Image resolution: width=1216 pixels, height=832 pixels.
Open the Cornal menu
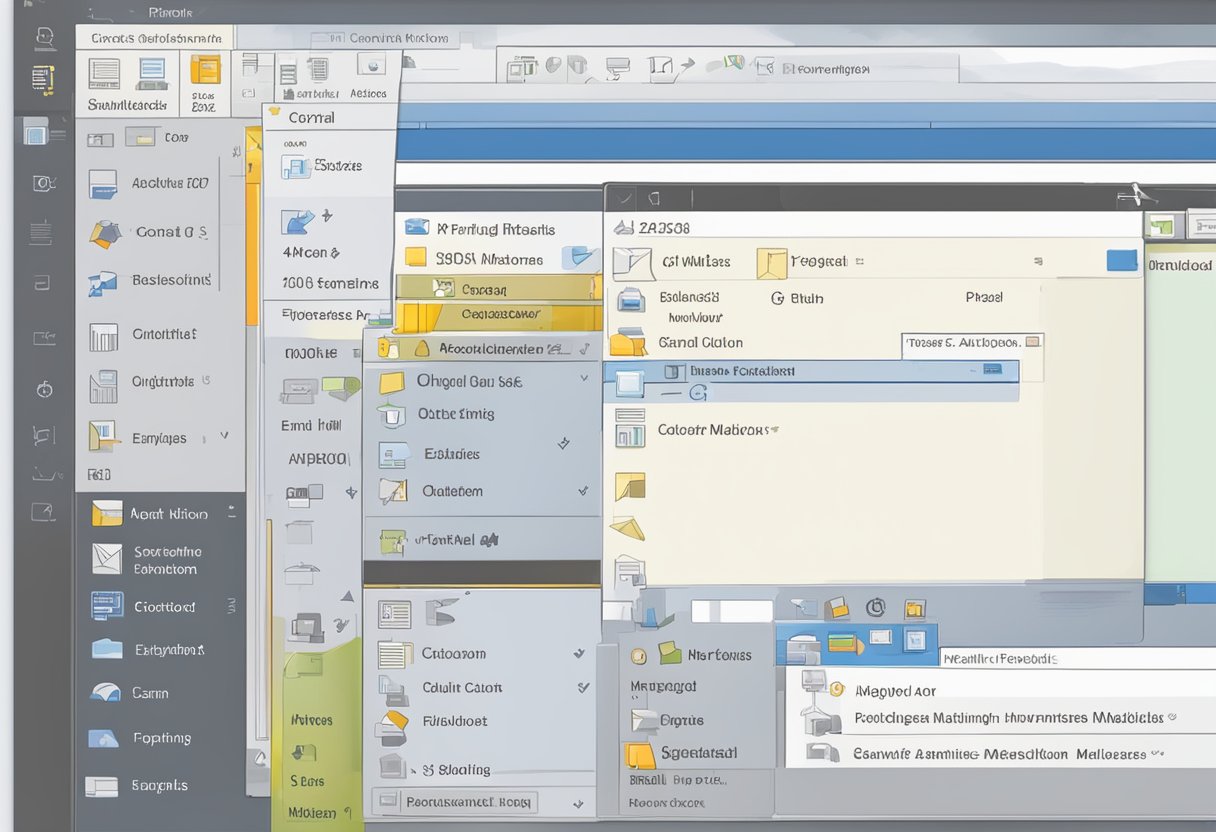click(311, 116)
